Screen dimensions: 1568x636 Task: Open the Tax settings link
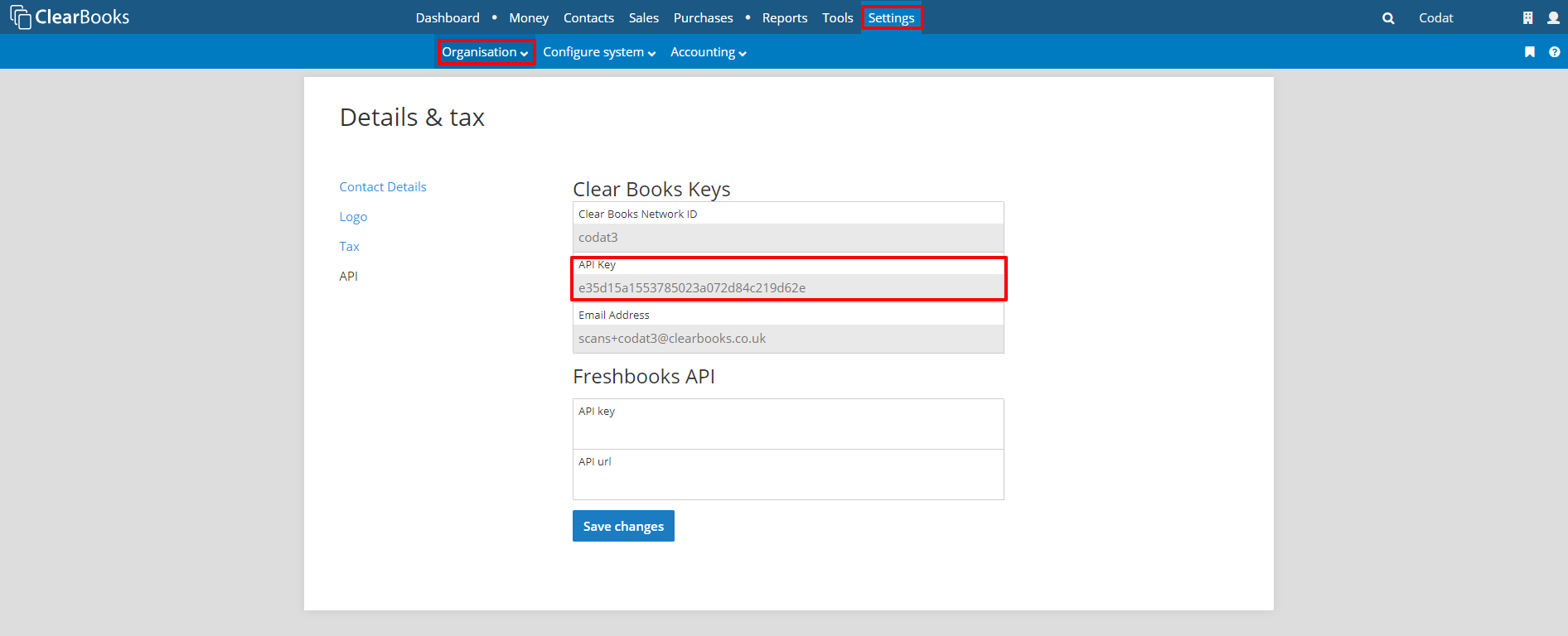[x=349, y=247]
